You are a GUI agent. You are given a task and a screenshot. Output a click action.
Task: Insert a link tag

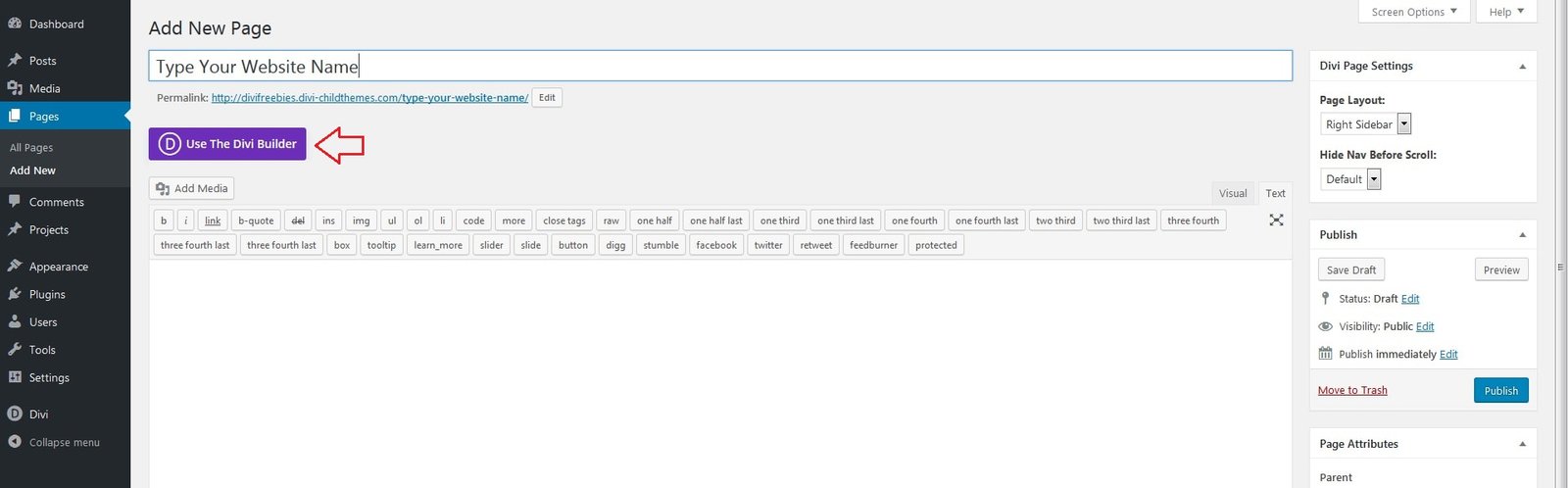pyautogui.click(x=213, y=220)
